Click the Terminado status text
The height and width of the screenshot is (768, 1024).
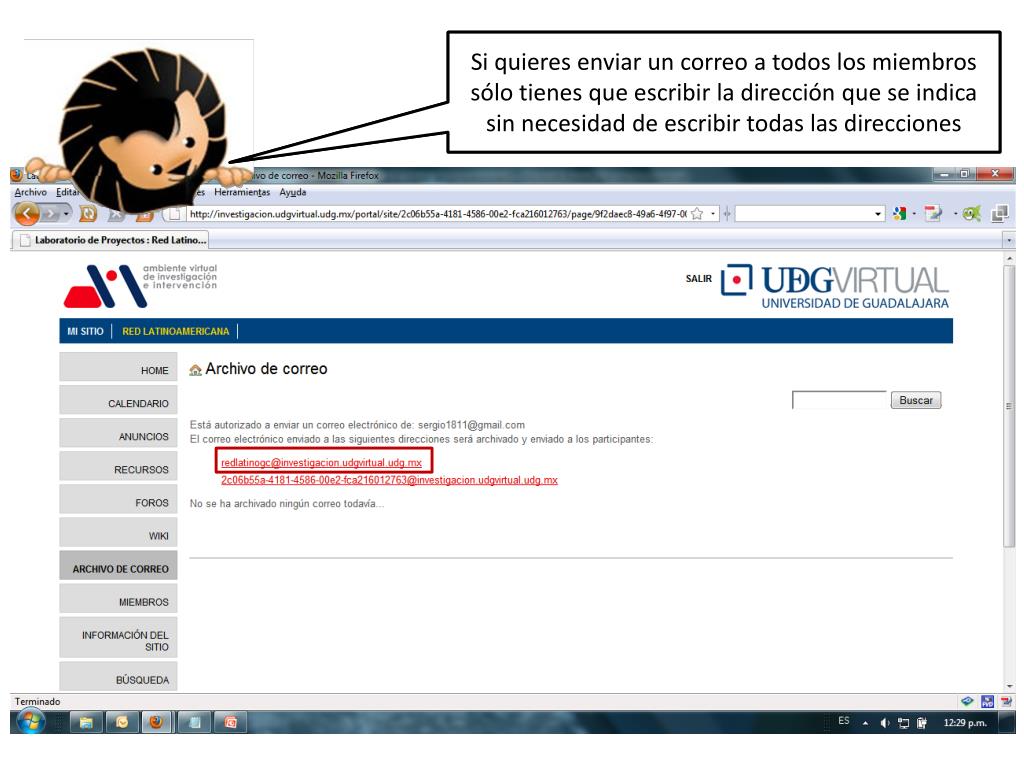tap(37, 701)
